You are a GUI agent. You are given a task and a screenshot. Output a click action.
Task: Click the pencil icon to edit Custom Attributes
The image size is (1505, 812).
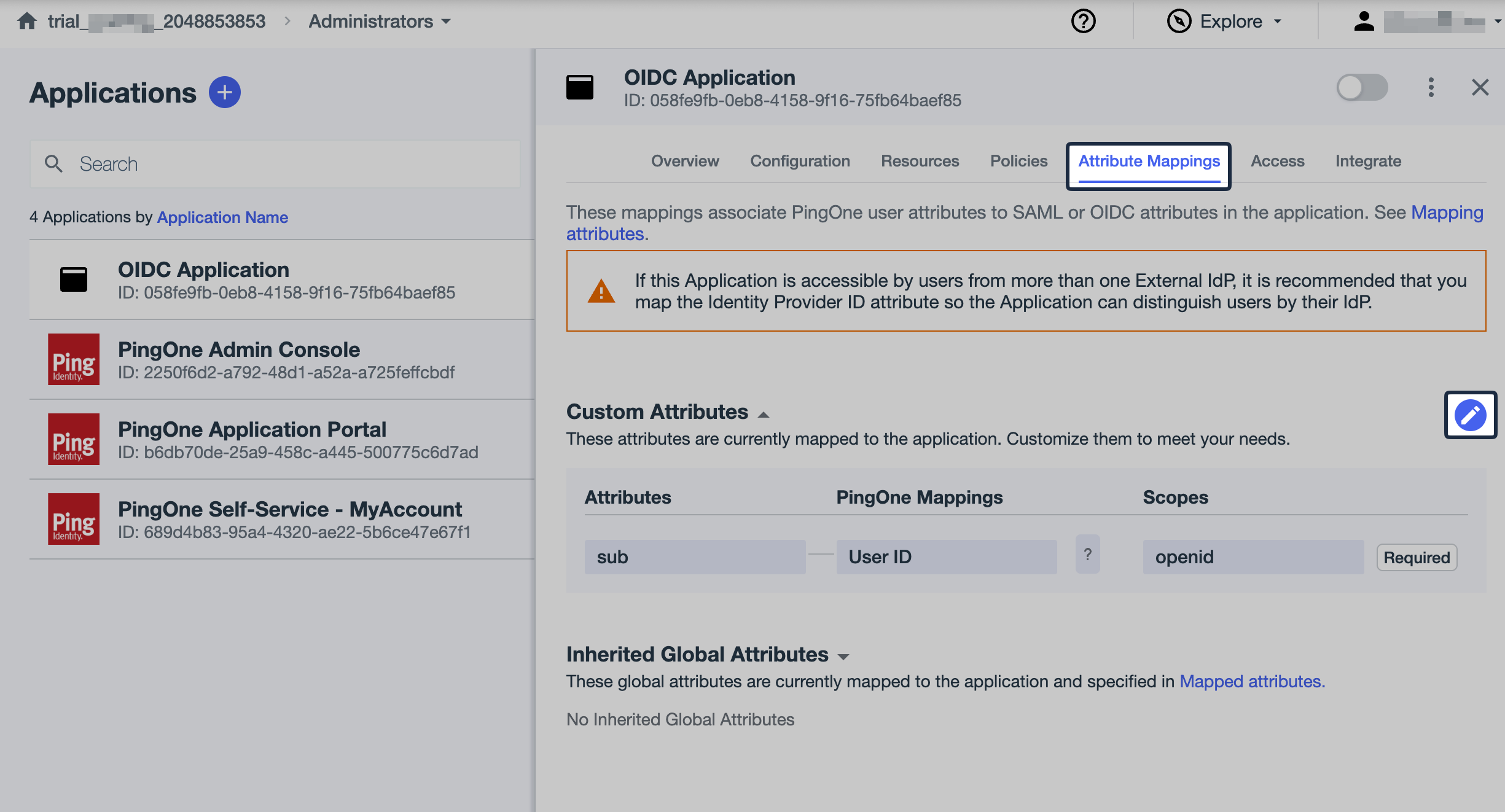point(1470,415)
